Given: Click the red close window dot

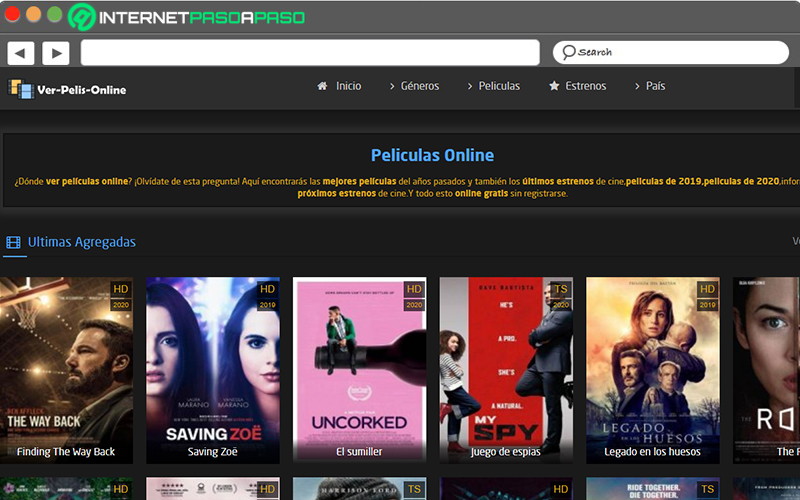Looking at the screenshot, I should click(x=12, y=14).
